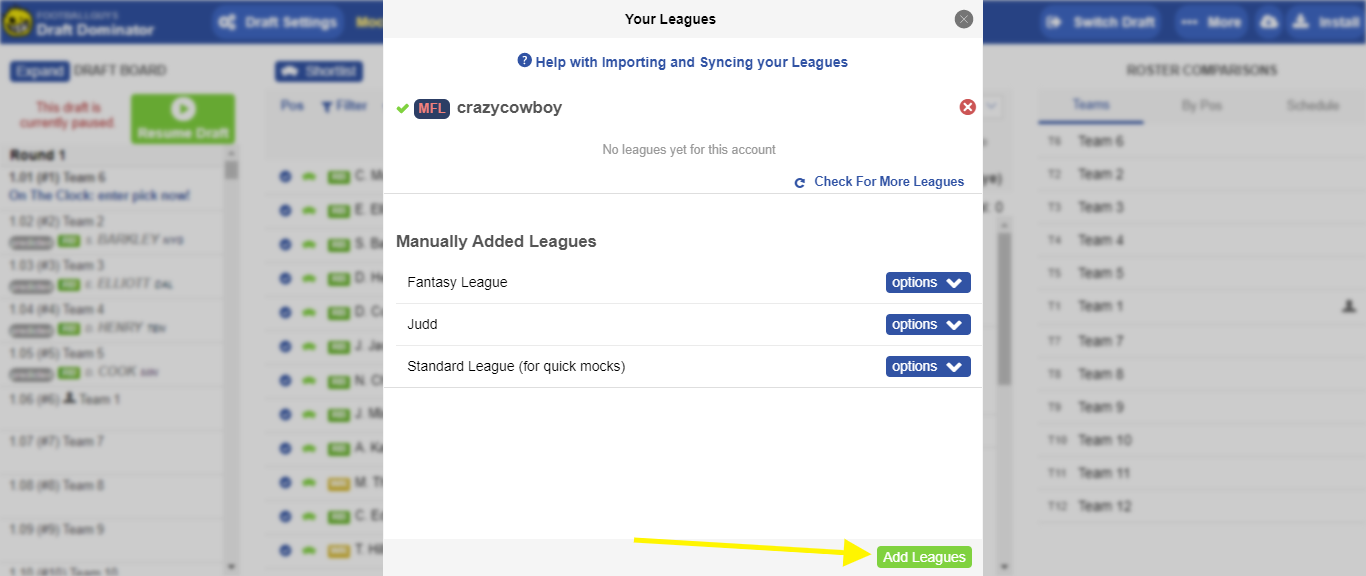Image resolution: width=1366 pixels, height=576 pixels.
Task: Switch to the Schedule tab
Action: (1312, 105)
